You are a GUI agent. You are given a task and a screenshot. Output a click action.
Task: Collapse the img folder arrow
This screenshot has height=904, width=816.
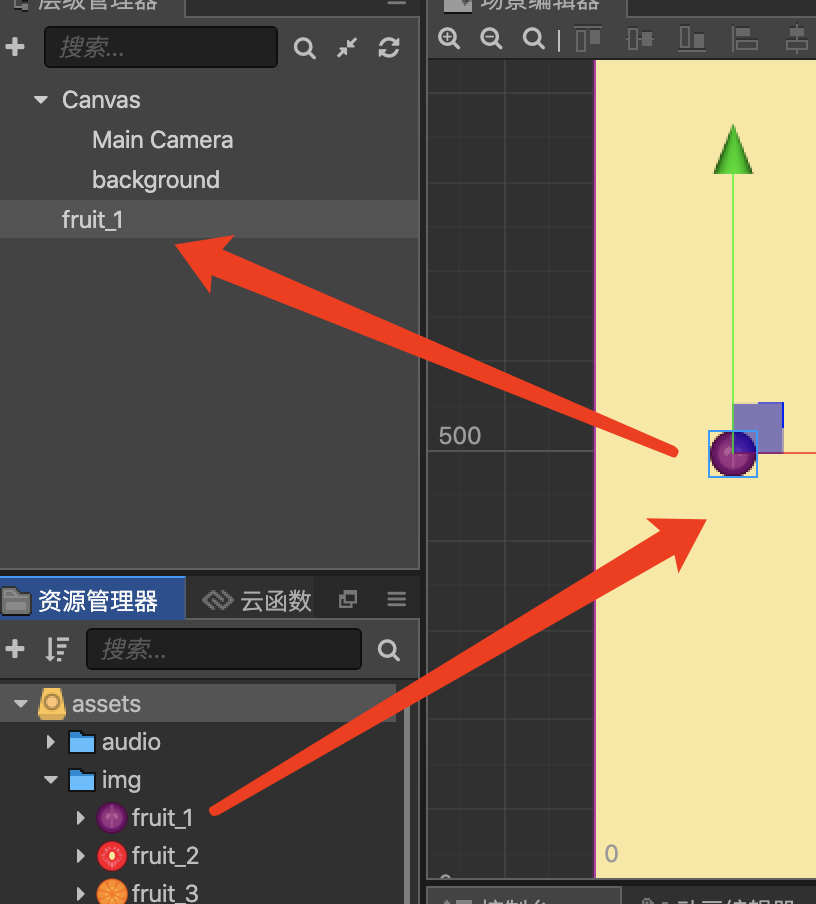(x=51, y=780)
